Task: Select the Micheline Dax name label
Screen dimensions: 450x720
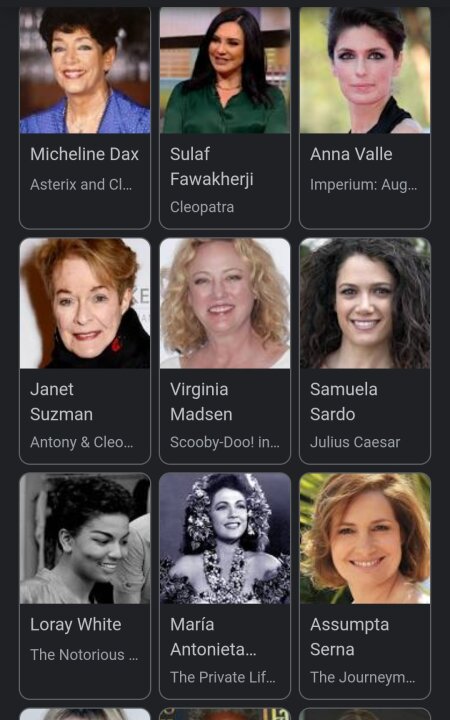Action: pos(84,154)
